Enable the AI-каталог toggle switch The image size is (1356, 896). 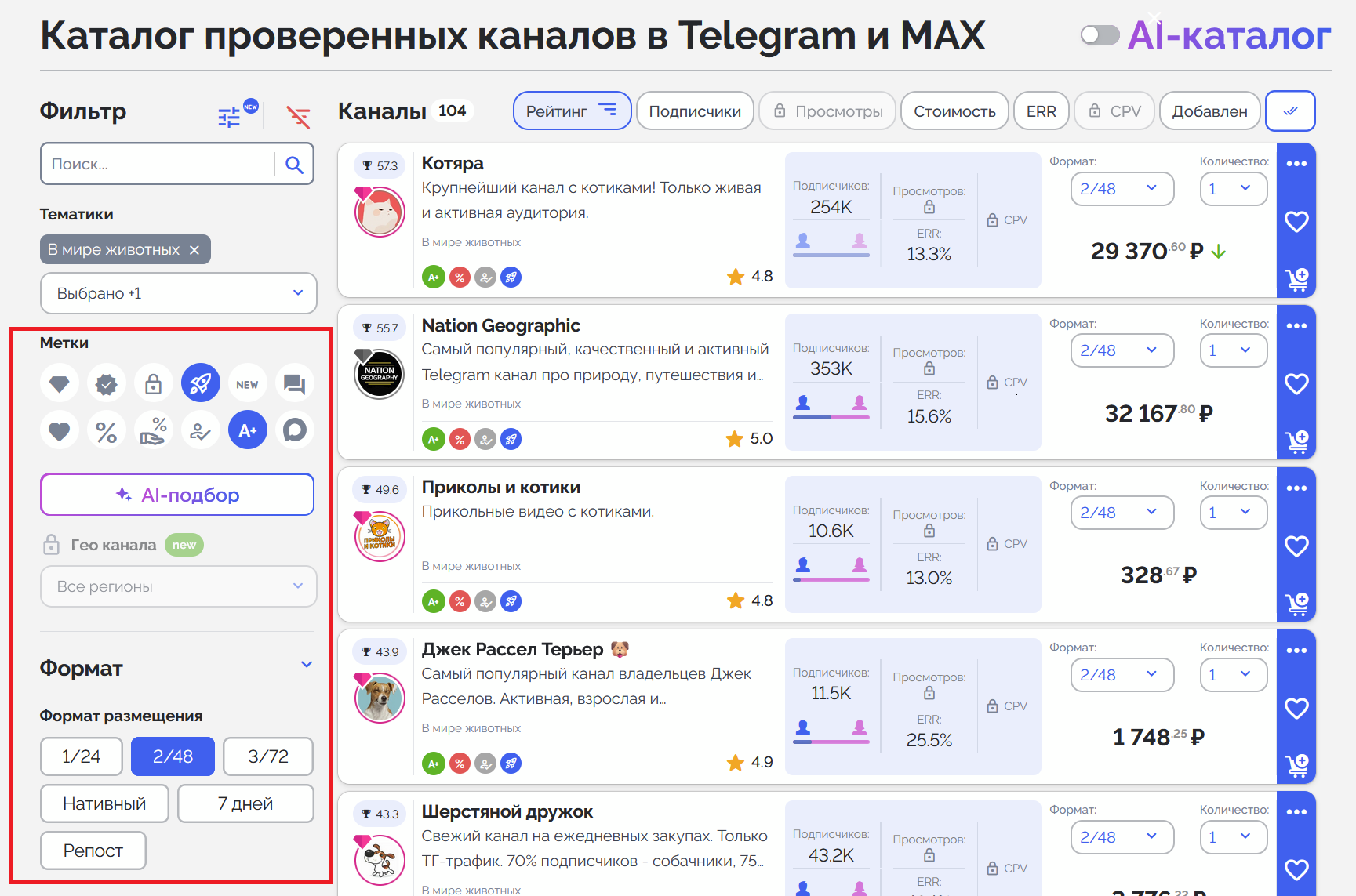pyautogui.click(x=1100, y=34)
